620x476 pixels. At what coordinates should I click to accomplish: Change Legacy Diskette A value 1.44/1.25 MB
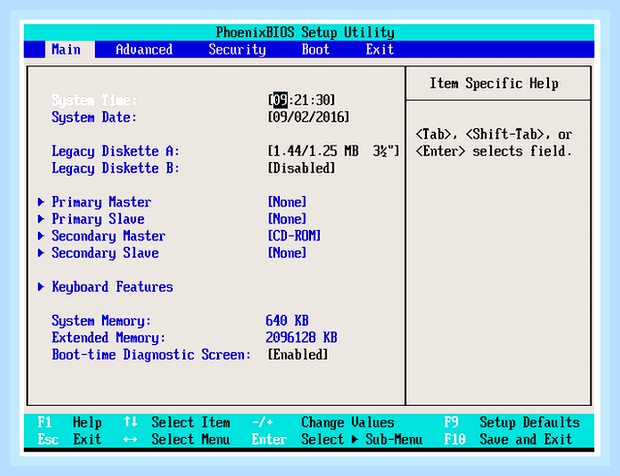tap(334, 151)
